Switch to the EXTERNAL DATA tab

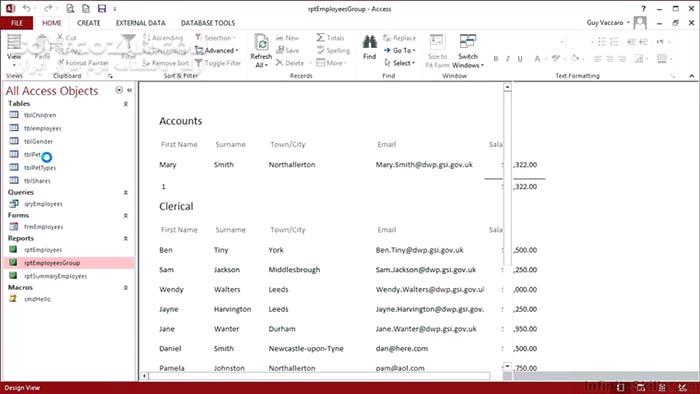[x=141, y=23]
